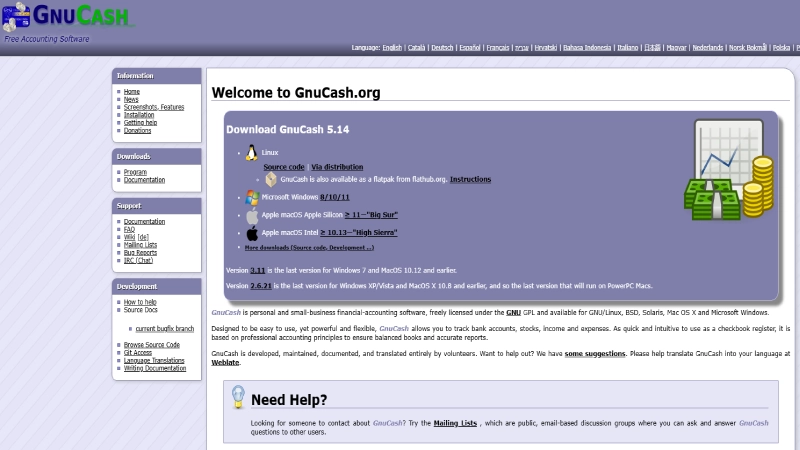Click the Linux penguin icon

point(252,153)
